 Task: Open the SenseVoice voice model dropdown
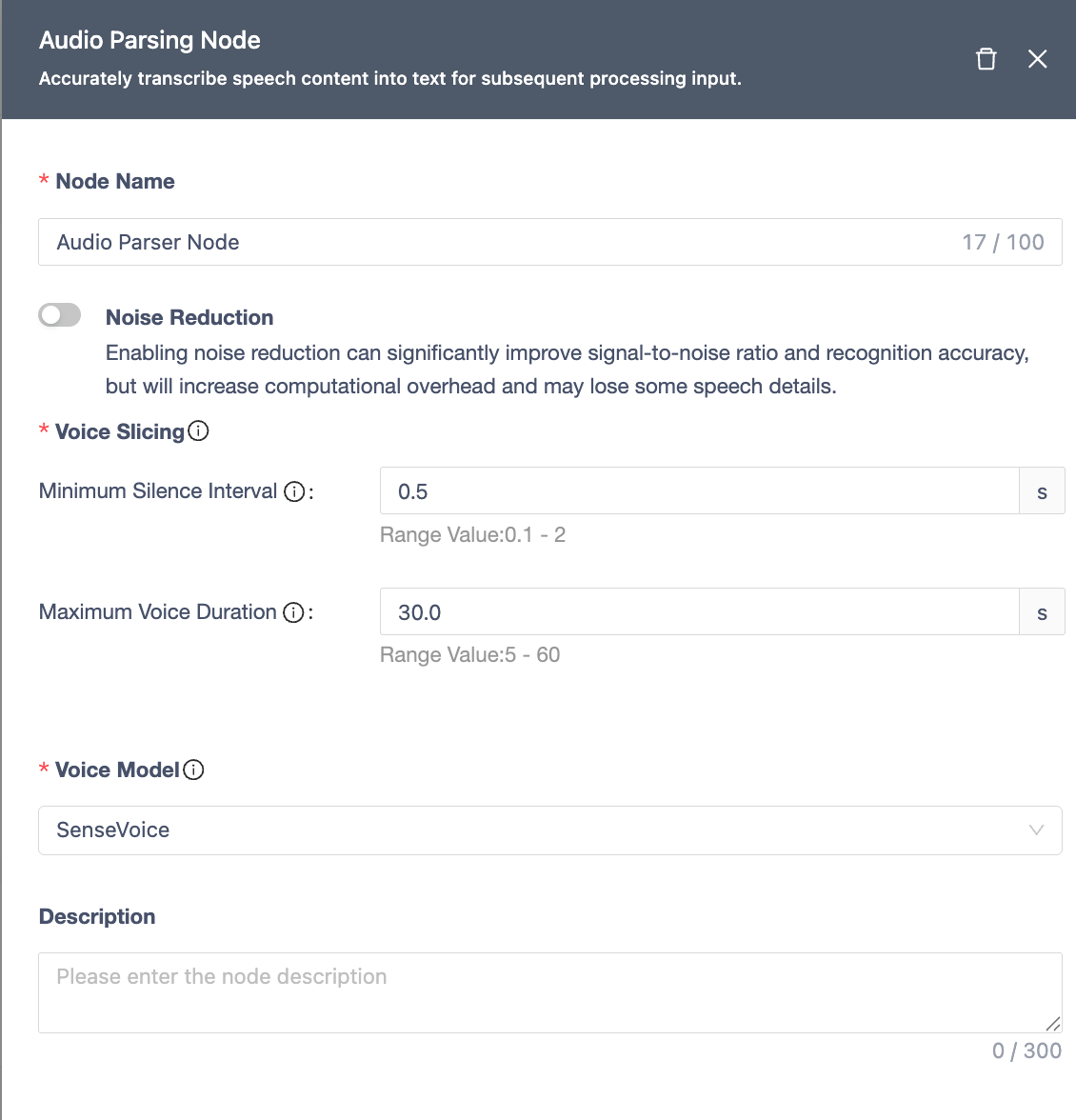click(x=533, y=830)
